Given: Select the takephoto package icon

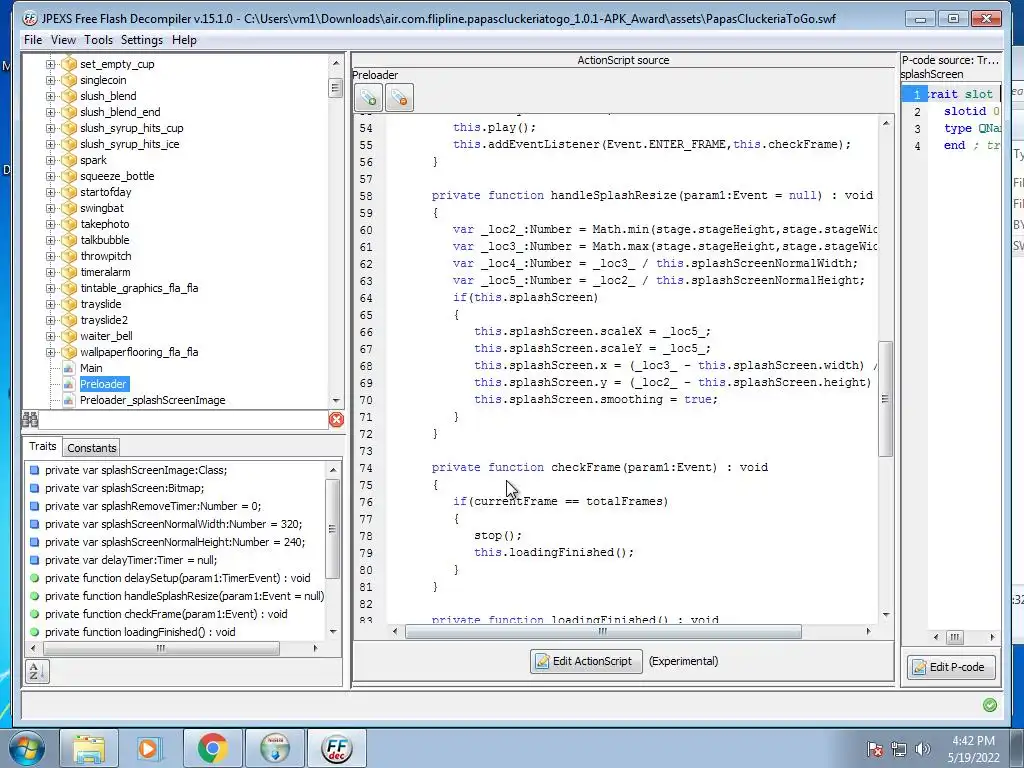Looking at the screenshot, I should point(69,224).
